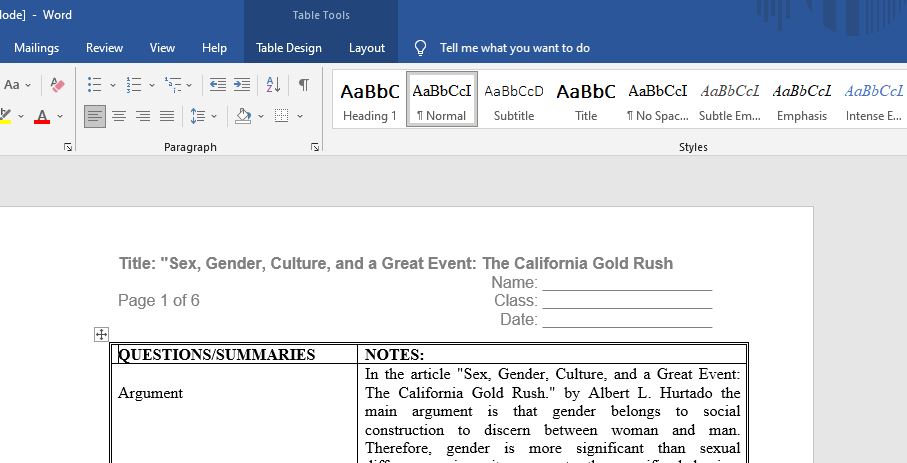907x463 pixels.
Task: Open the table Layout tab
Action: pos(367,48)
